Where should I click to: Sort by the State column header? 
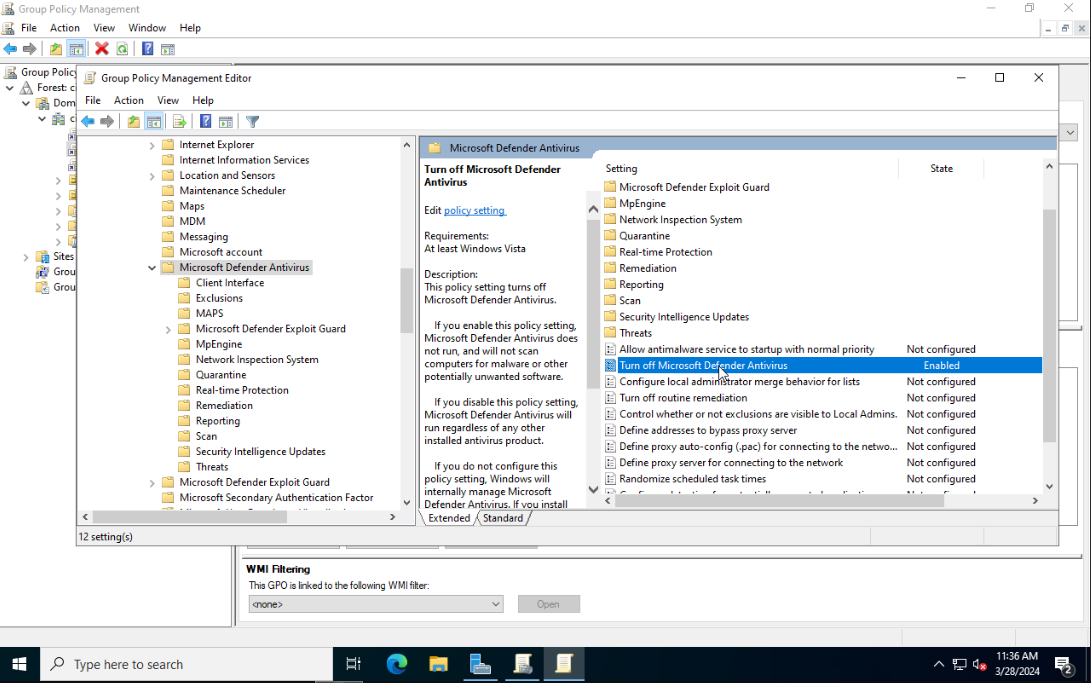point(941,168)
